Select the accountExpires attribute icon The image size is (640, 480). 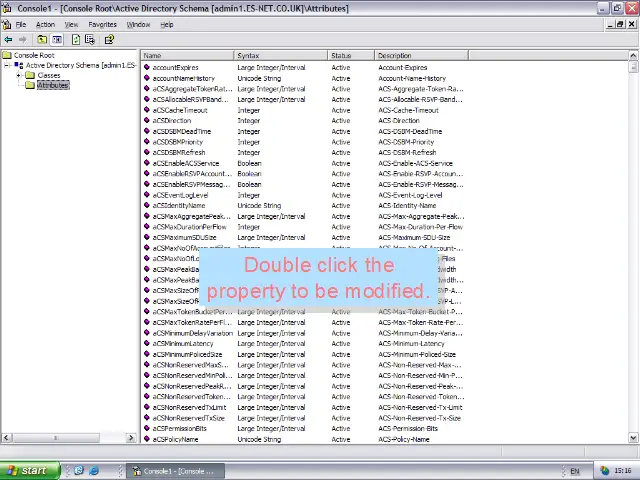(x=147, y=67)
